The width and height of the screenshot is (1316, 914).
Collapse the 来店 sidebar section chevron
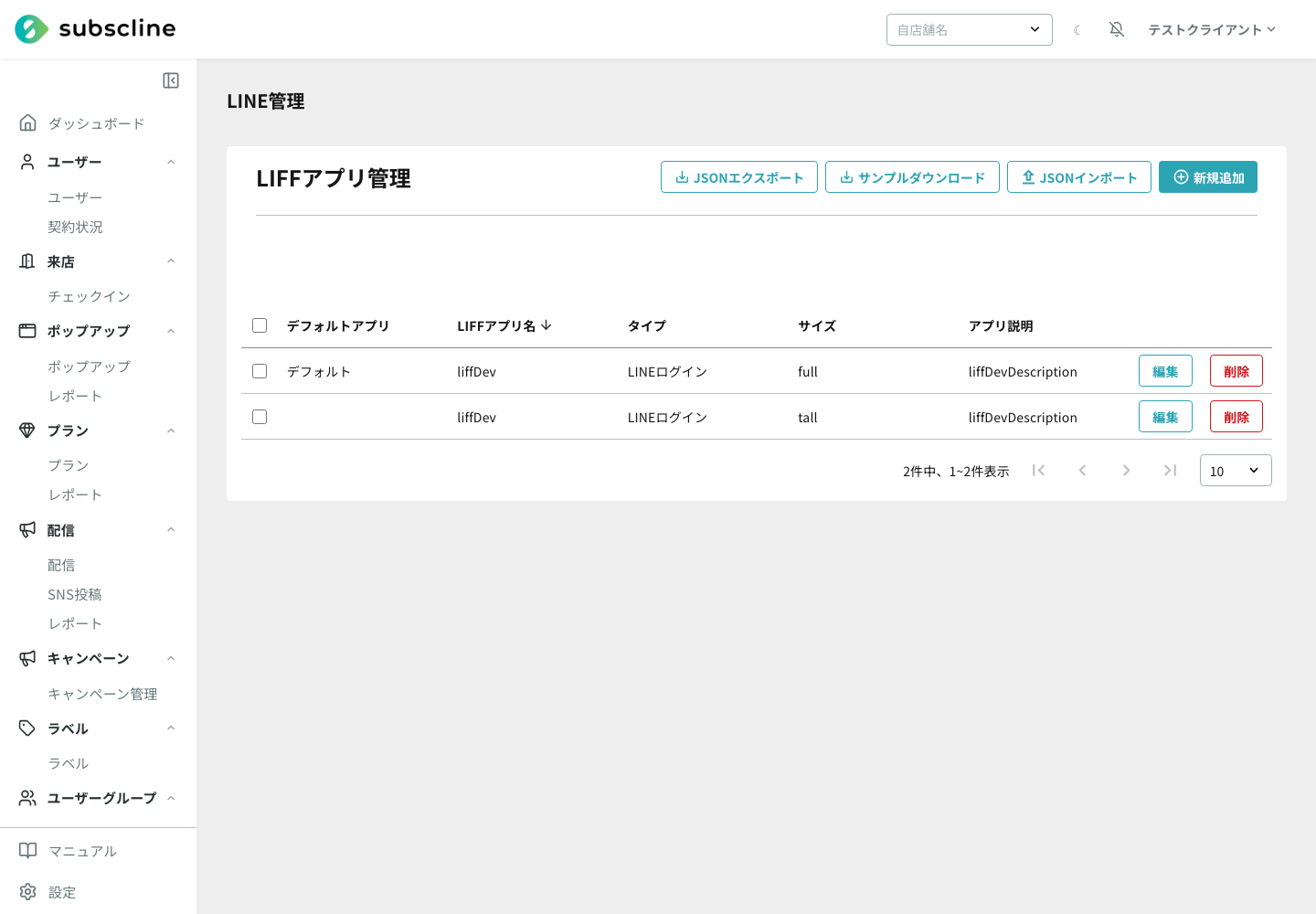coord(171,261)
